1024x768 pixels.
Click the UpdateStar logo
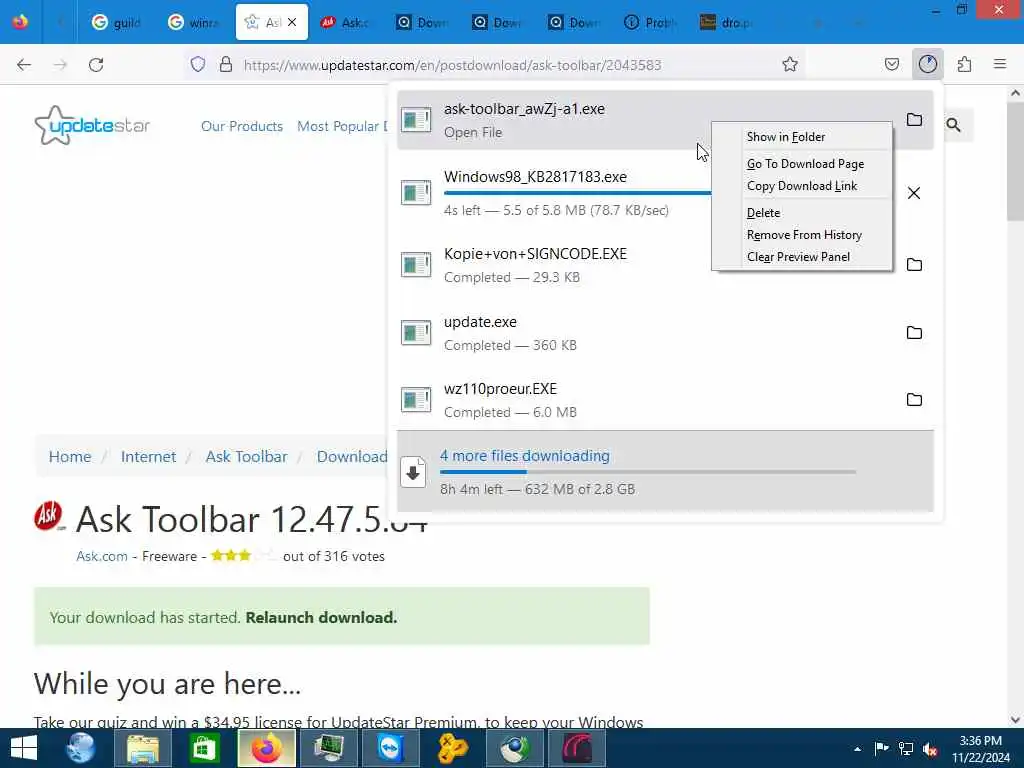(x=92, y=125)
